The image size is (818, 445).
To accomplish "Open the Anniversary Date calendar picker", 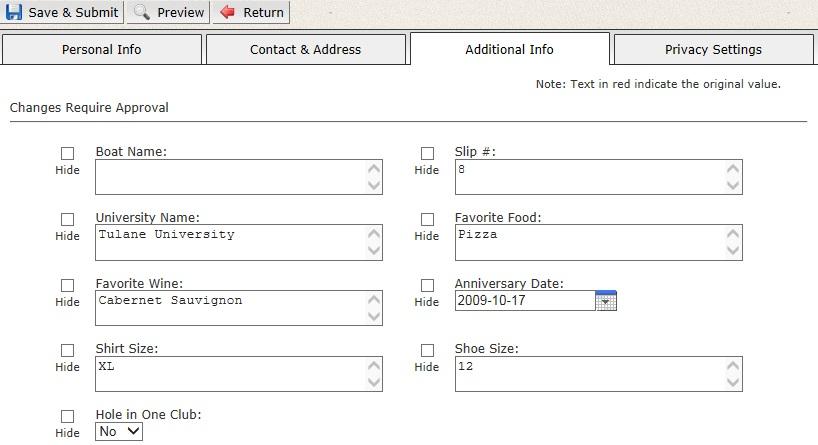I will pos(606,300).
